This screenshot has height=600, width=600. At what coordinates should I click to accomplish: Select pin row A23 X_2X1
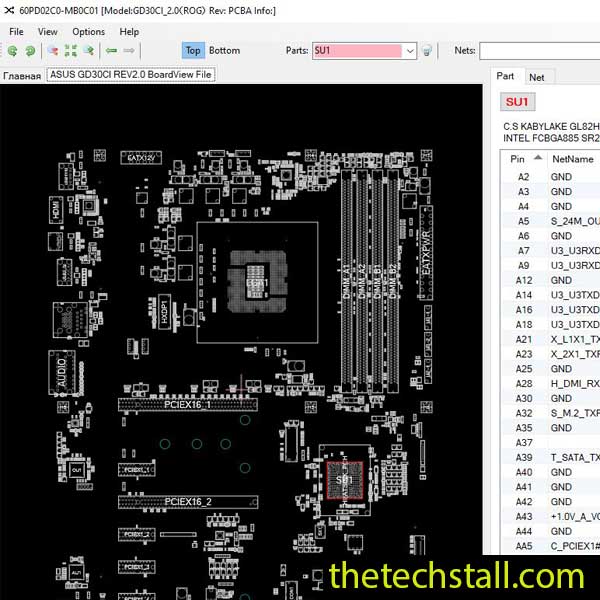point(550,354)
